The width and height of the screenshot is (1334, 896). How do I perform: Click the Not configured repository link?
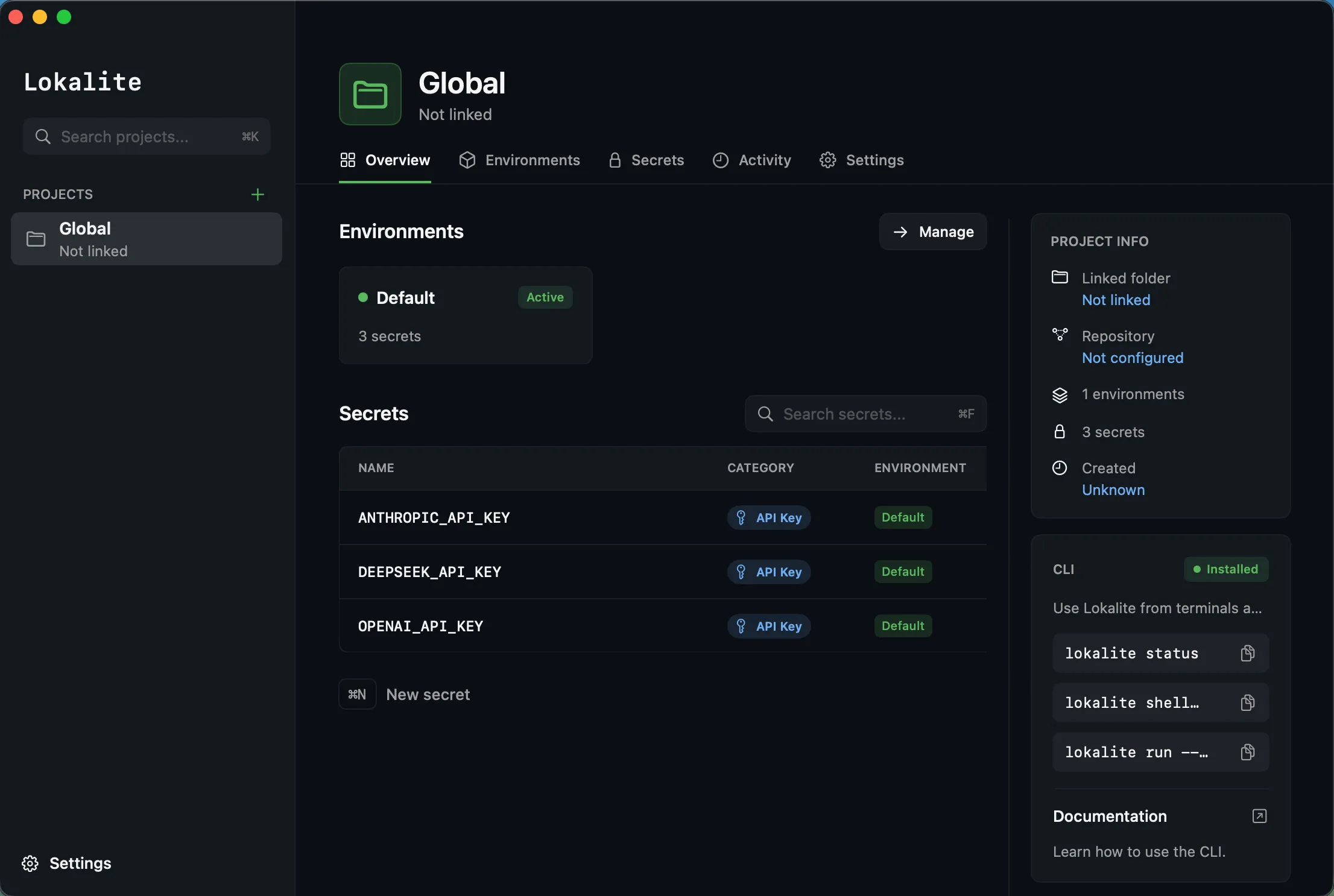click(1133, 358)
